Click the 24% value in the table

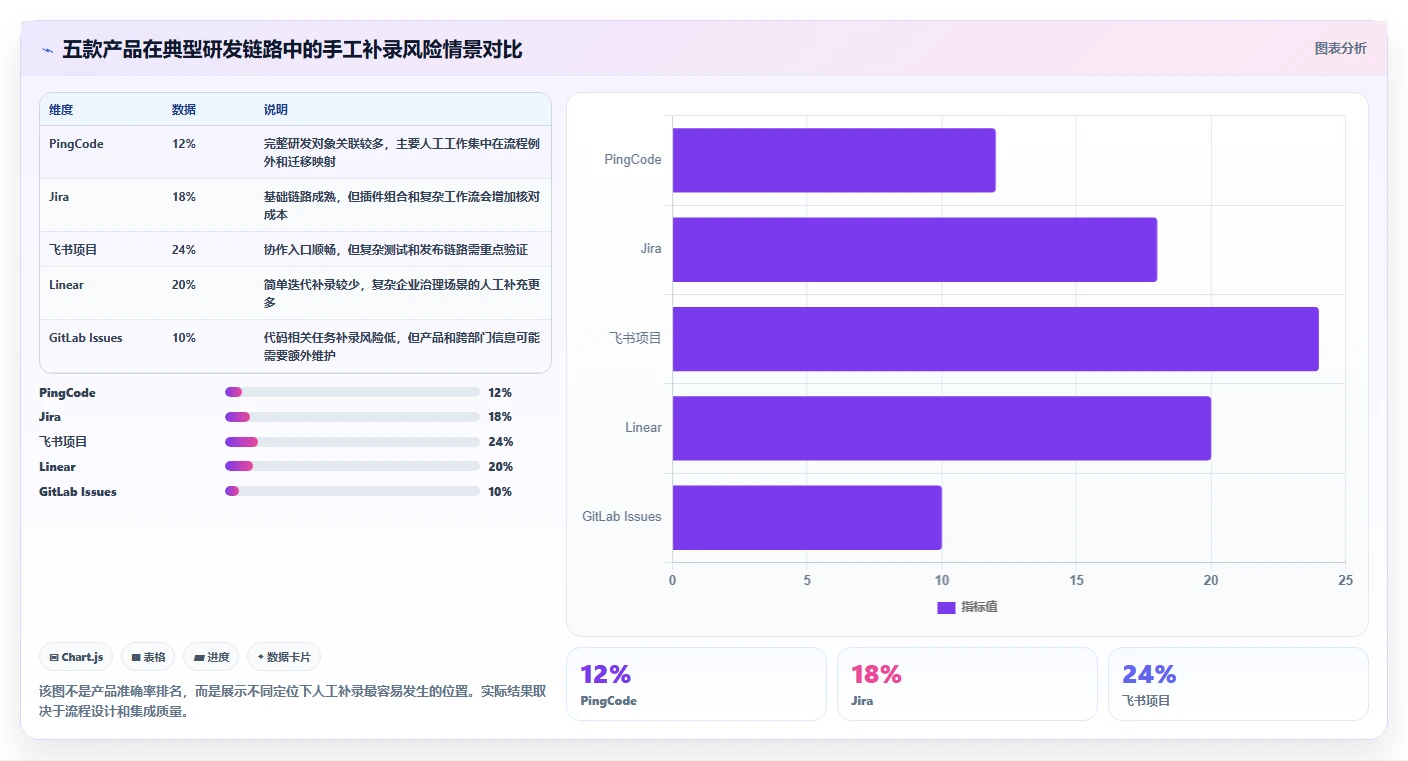(x=184, y=250)
